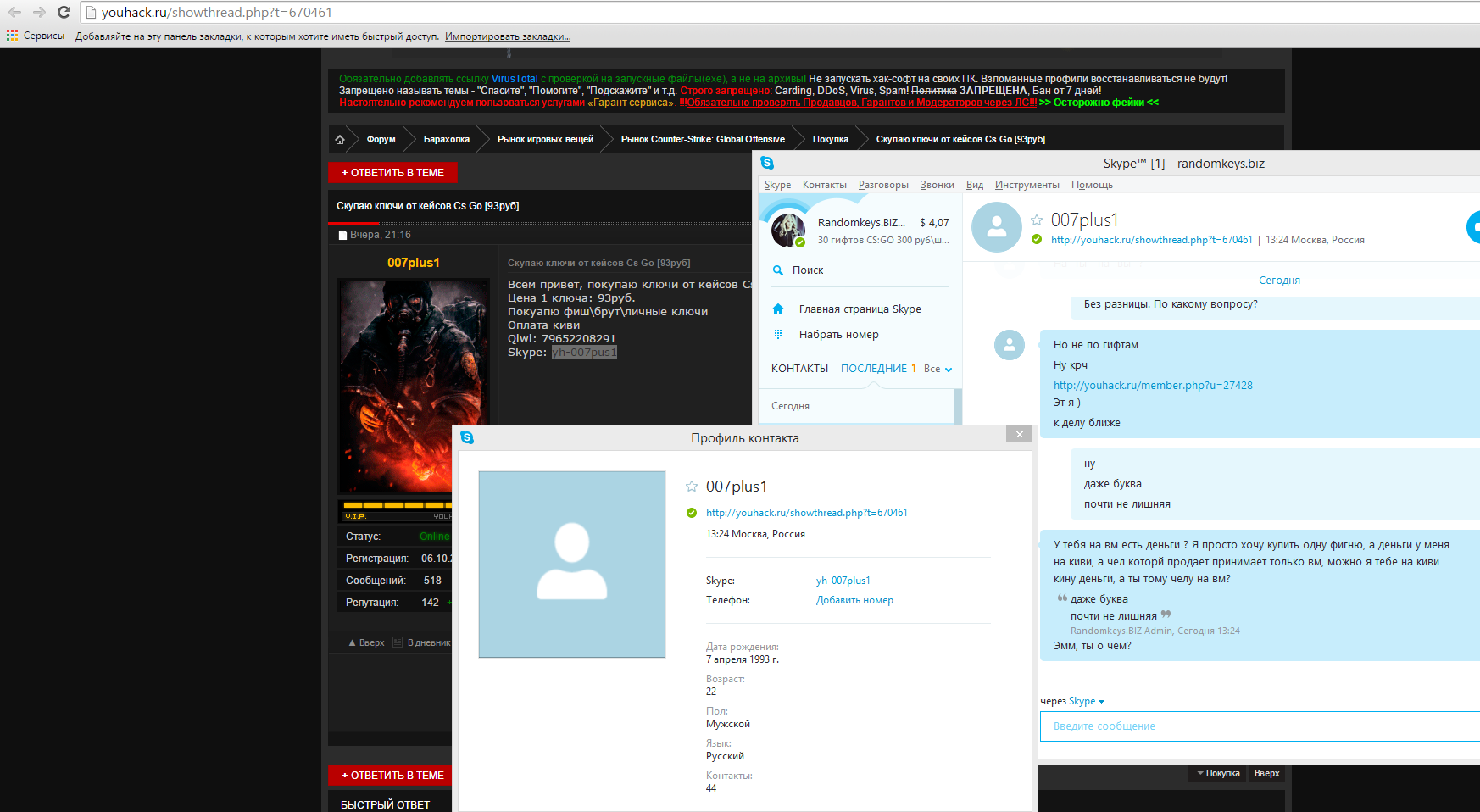Click the Skype search magnifier icon
Viewport: 1480px width, 812px height.
[x=778, y=270]
